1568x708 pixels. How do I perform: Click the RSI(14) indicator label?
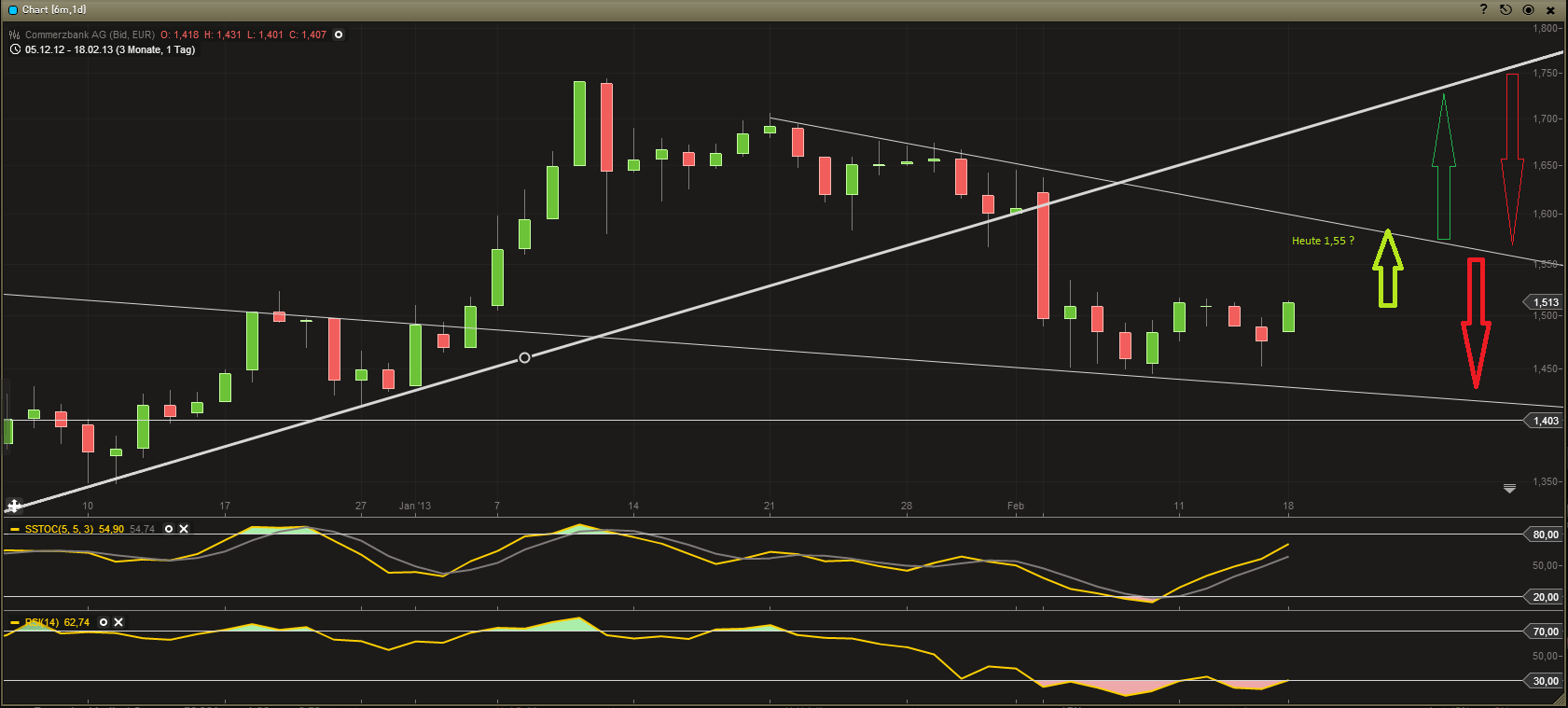click(x=42, y=622)
